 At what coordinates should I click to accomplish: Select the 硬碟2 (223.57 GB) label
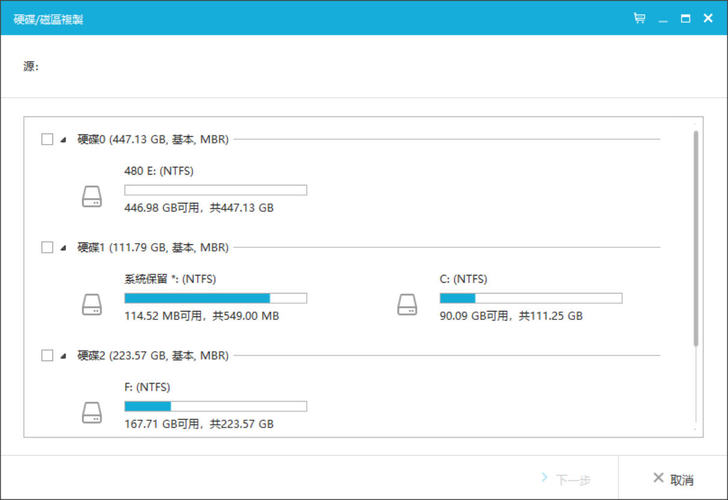click(153, 355)
